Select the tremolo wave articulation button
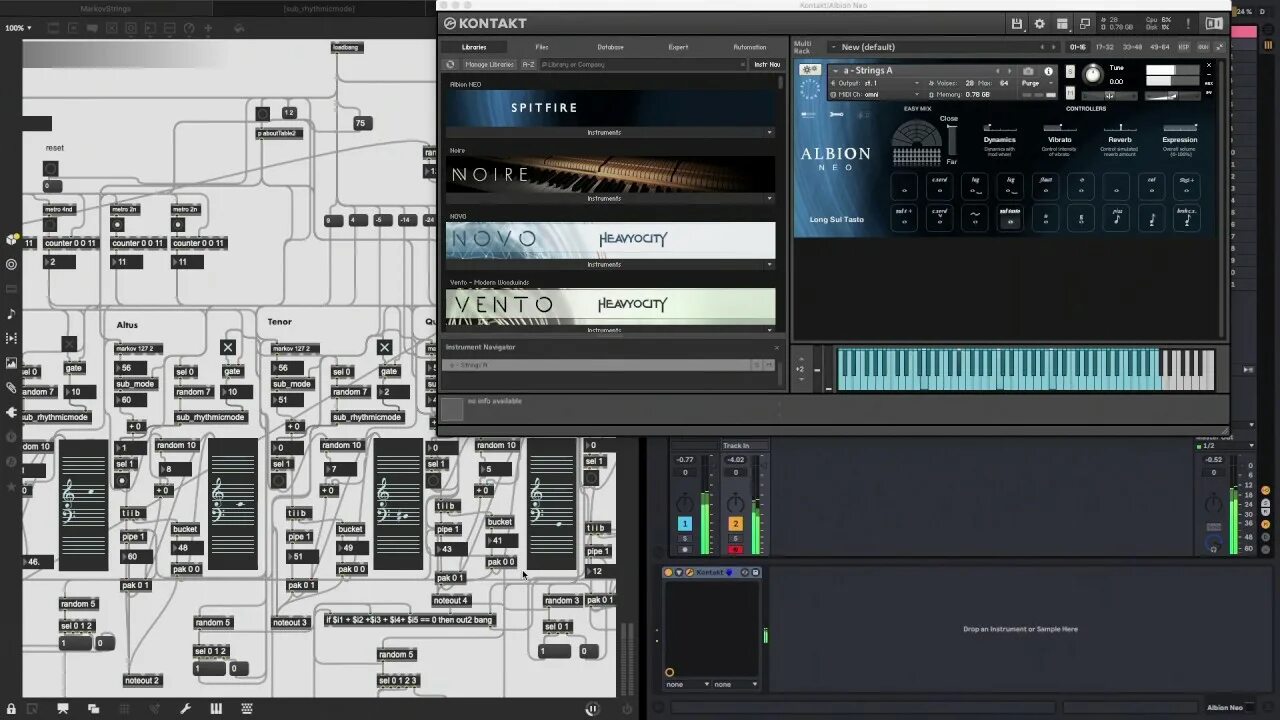The height and width of the screenshot is (720, 1280). 975,216
